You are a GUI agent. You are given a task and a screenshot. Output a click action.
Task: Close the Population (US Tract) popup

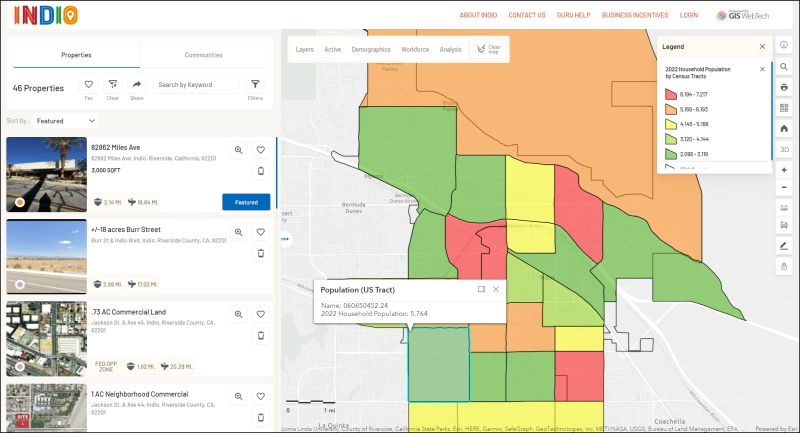coord(496,289)
